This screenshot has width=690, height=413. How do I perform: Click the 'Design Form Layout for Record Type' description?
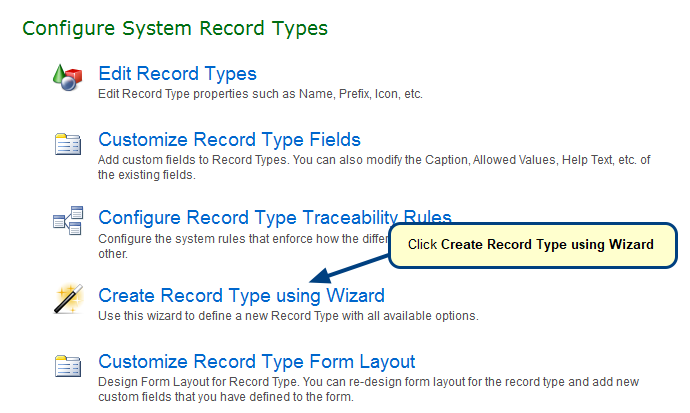(x=368, y=389)
